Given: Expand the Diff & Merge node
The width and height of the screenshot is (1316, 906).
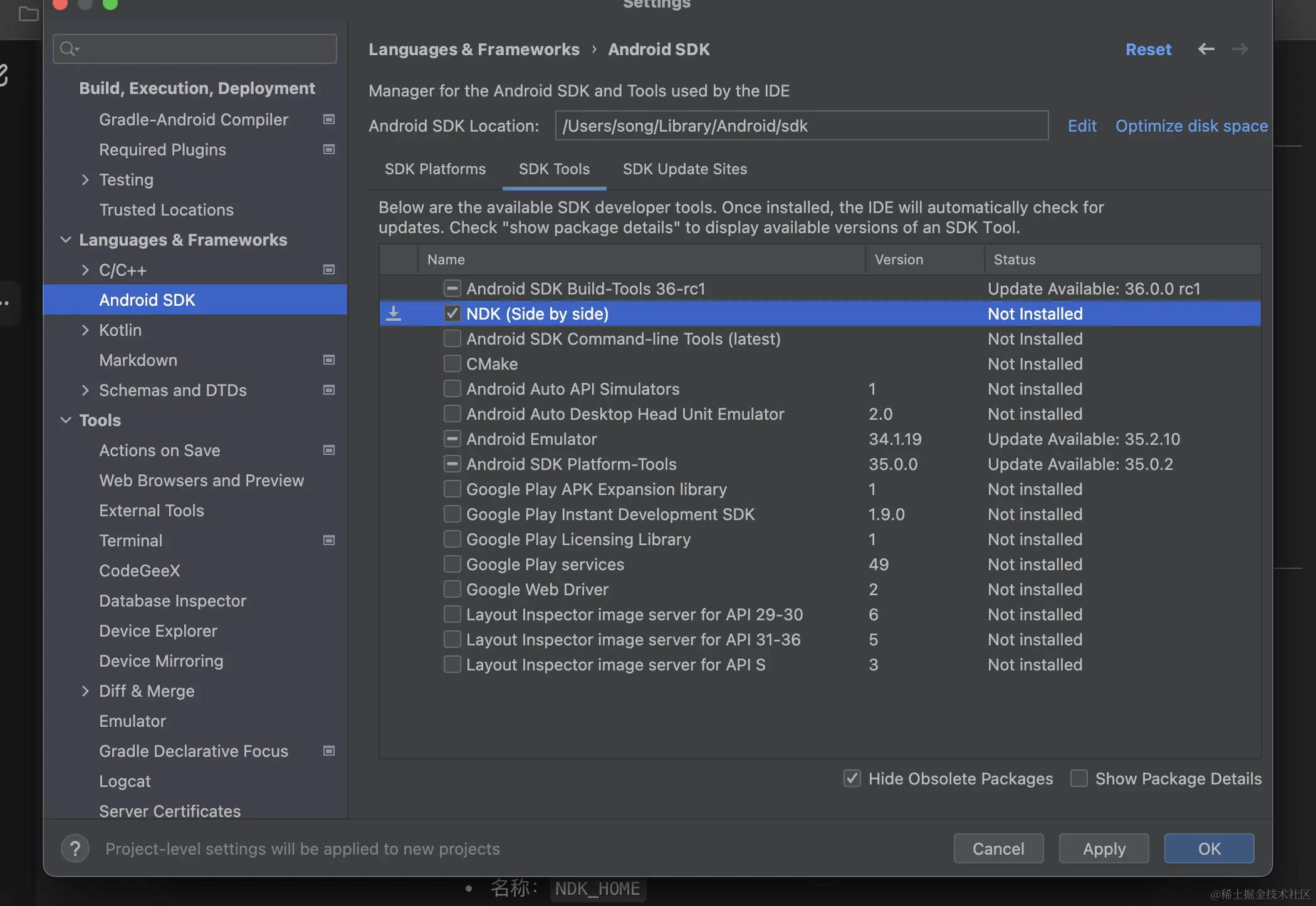Looking at the screenshot, I should tap(85, 690).
